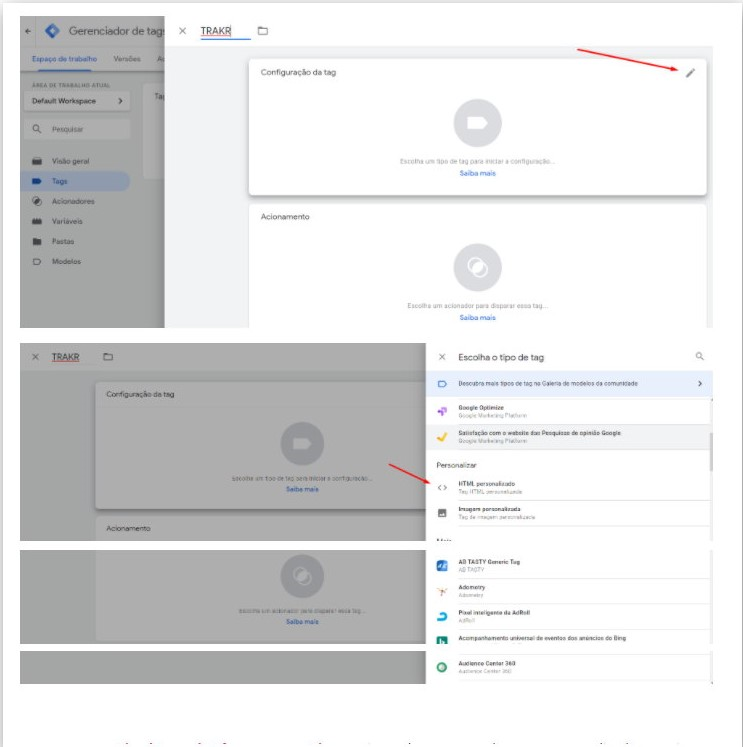743x747 pixels.
Task: Close the tag editor next to Gerenciador de tags
Action: pyautogui.click(x=182, y=31)
